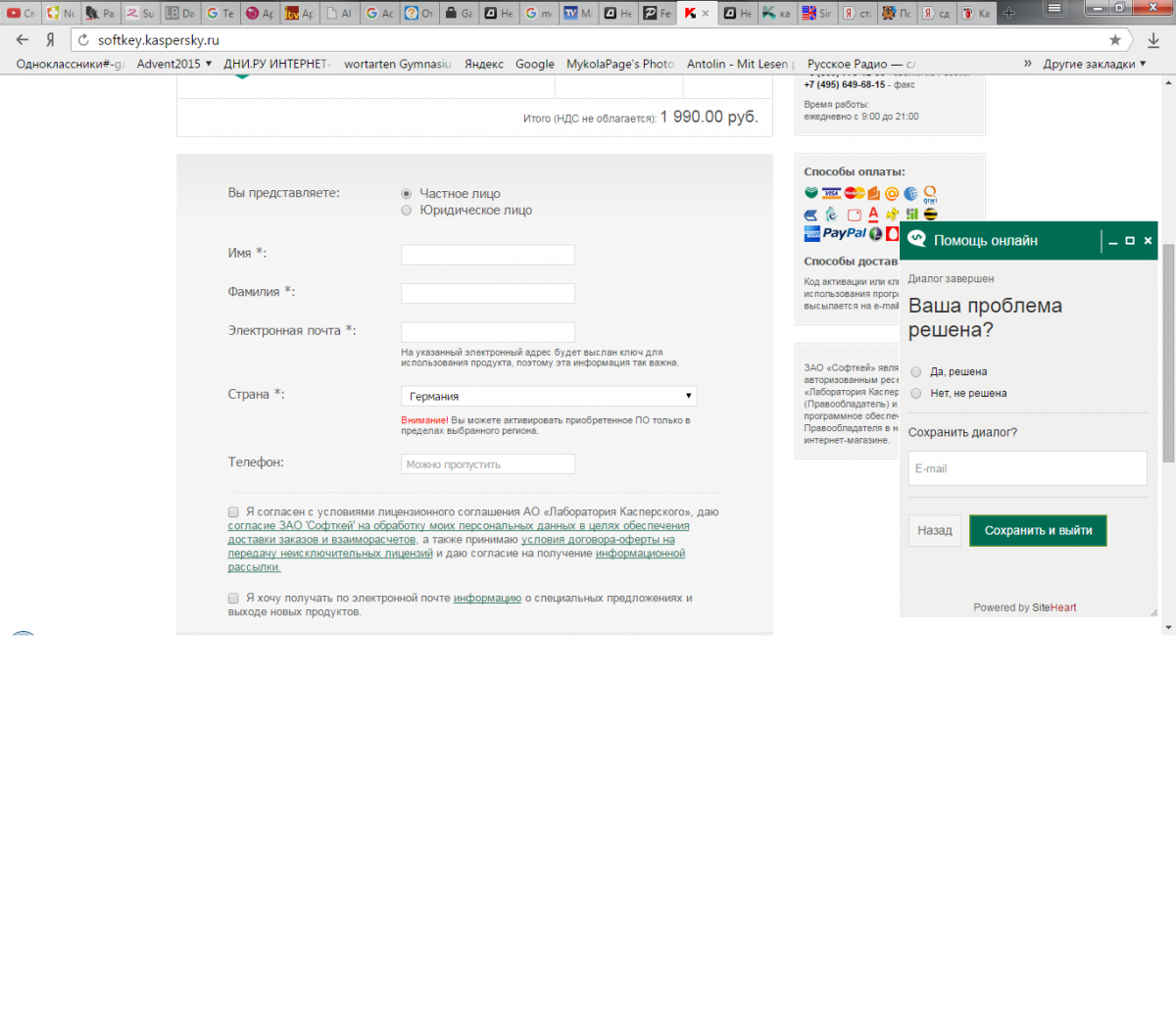The image size is (1176, 1014).
Task: Click the Электронная почта input field
Action: (x=488, y=332)
